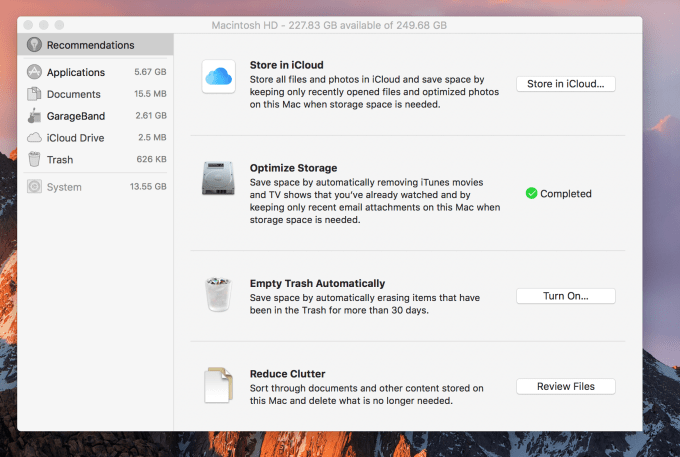This screenshot has height=457, width=680.
Task: Click the Review Files button
Action: pyautogui.click(x=565, y=386)
